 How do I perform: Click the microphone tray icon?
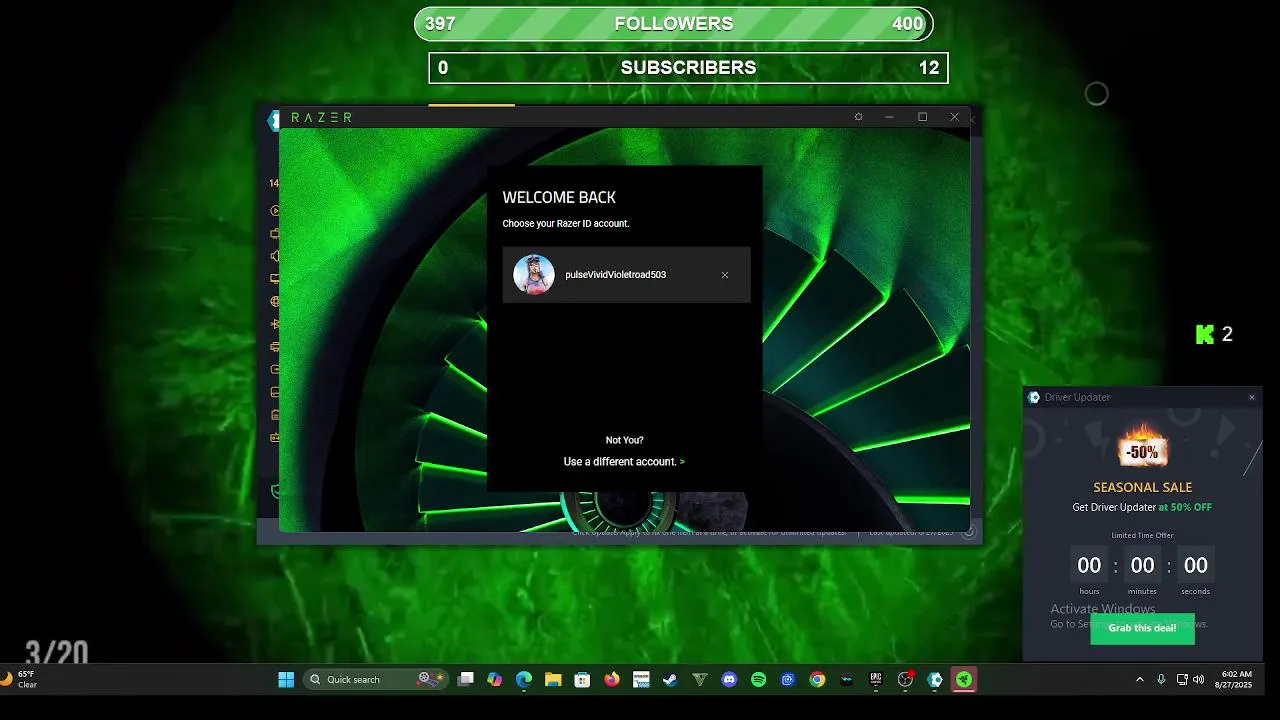point(1161,680)
